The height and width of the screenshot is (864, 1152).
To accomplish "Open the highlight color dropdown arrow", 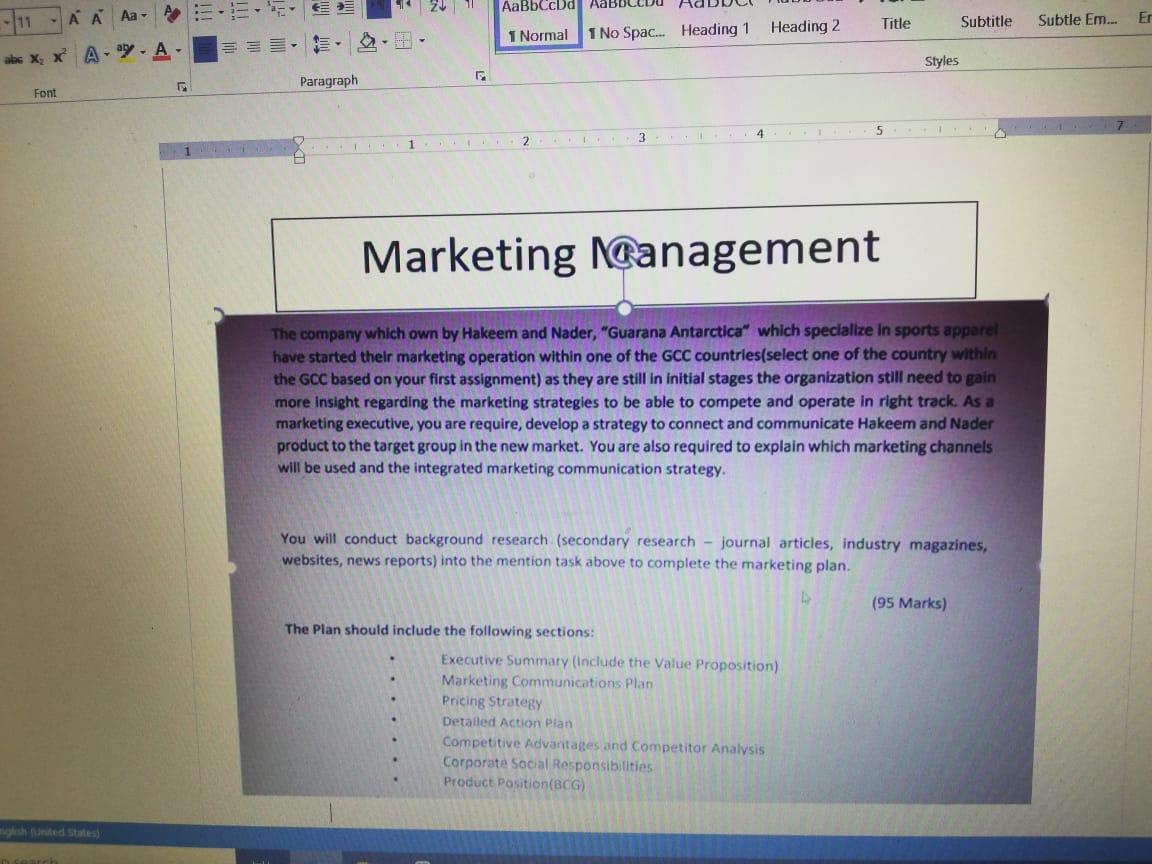I will 143,52.
